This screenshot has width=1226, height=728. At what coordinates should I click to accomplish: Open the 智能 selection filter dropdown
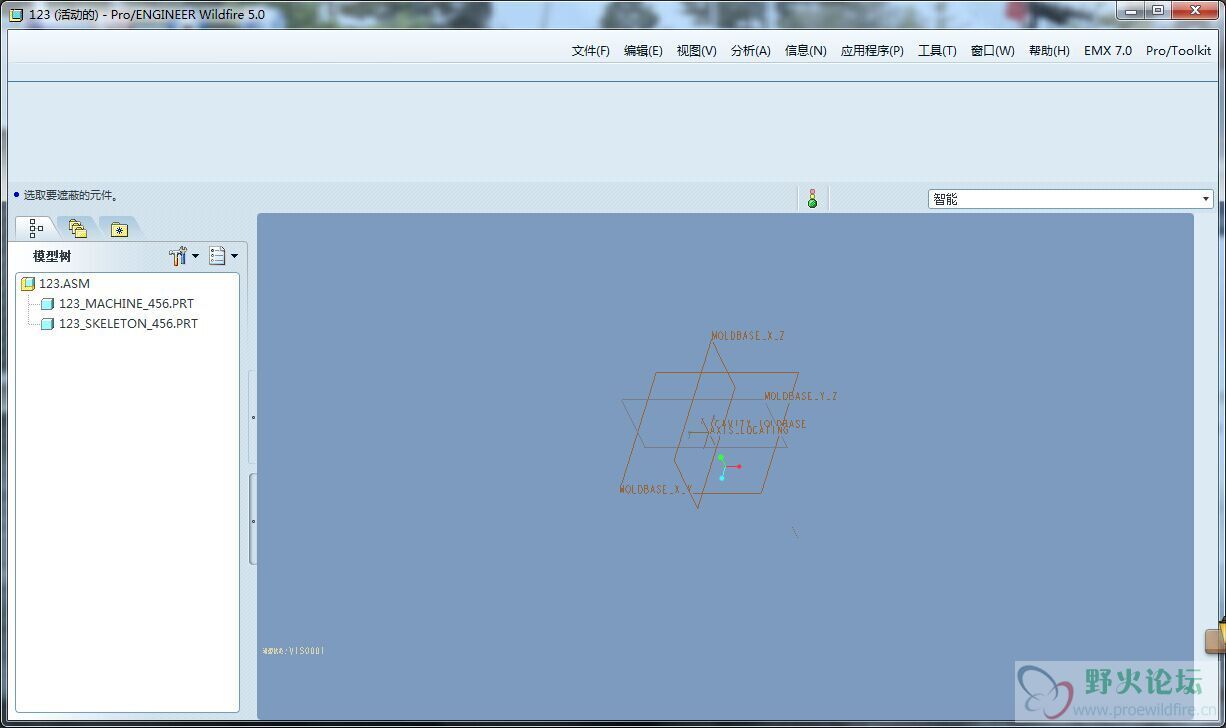pyautogui.click(x=1070, y=199)
